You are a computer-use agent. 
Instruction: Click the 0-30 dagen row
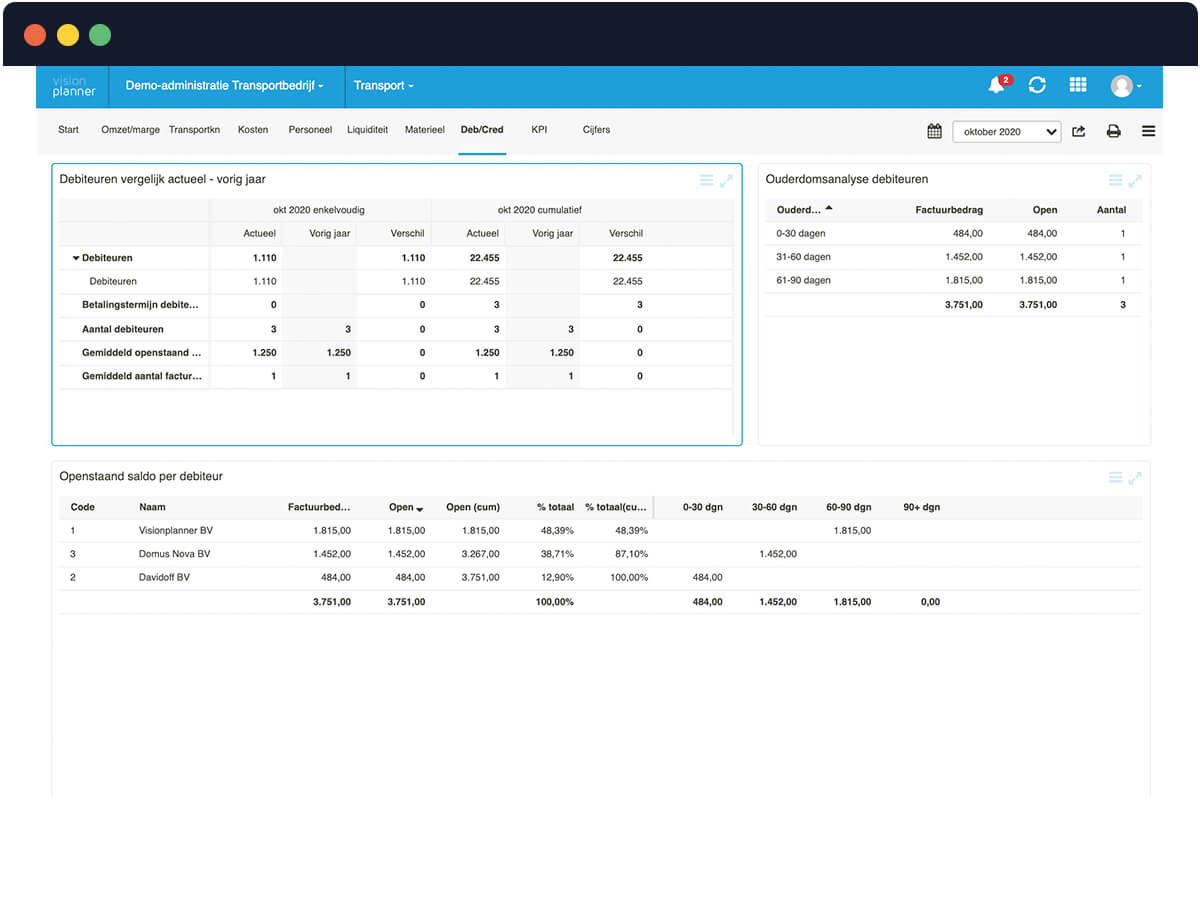pyautogui.click(x=954, y=233)
